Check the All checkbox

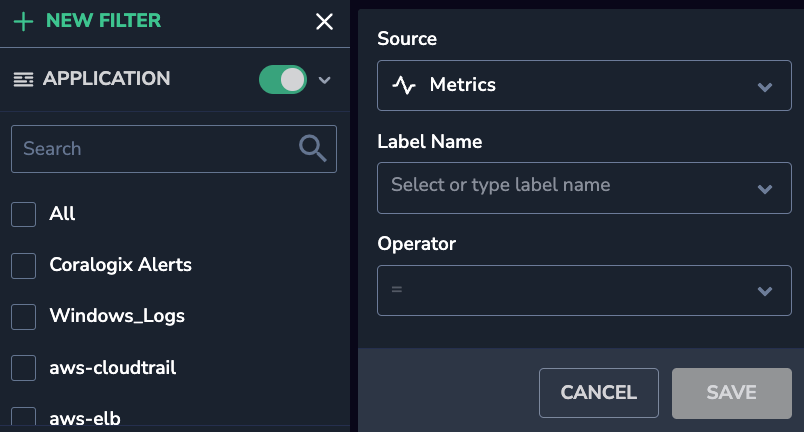[24, 214]
